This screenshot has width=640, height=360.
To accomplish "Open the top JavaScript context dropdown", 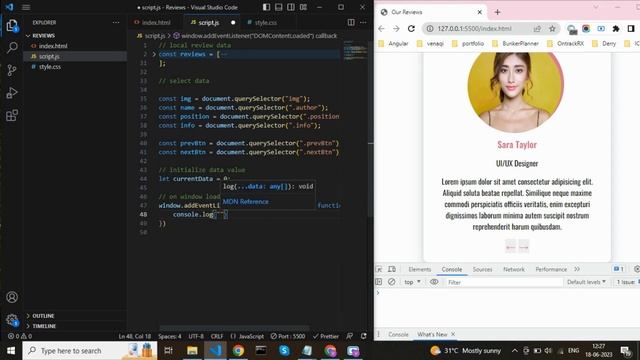I will 412,282.
